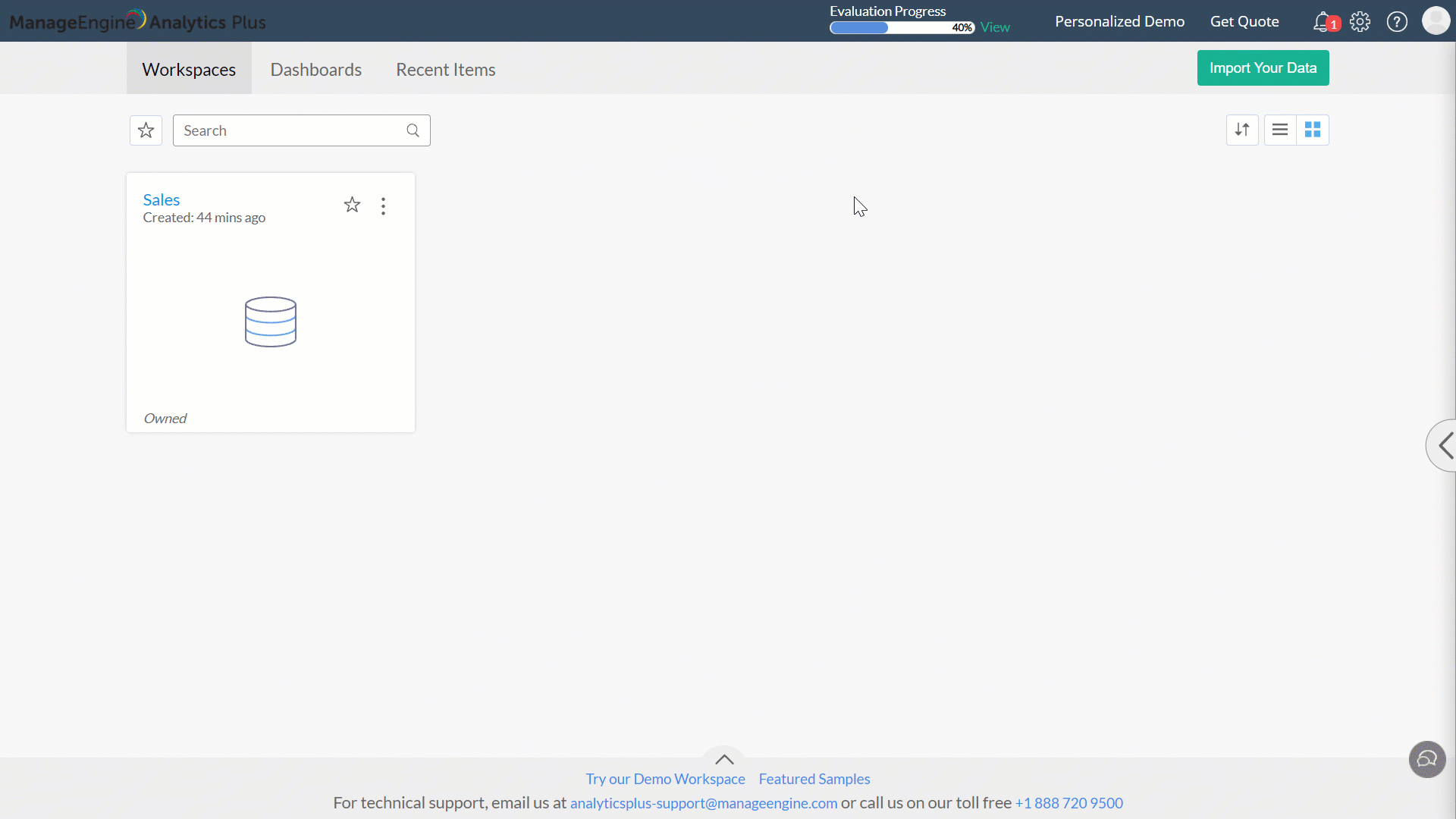This screenshot has height=819, width=1456.
Task: Click the help question mark icon
Action: [x=1397, y=22]
